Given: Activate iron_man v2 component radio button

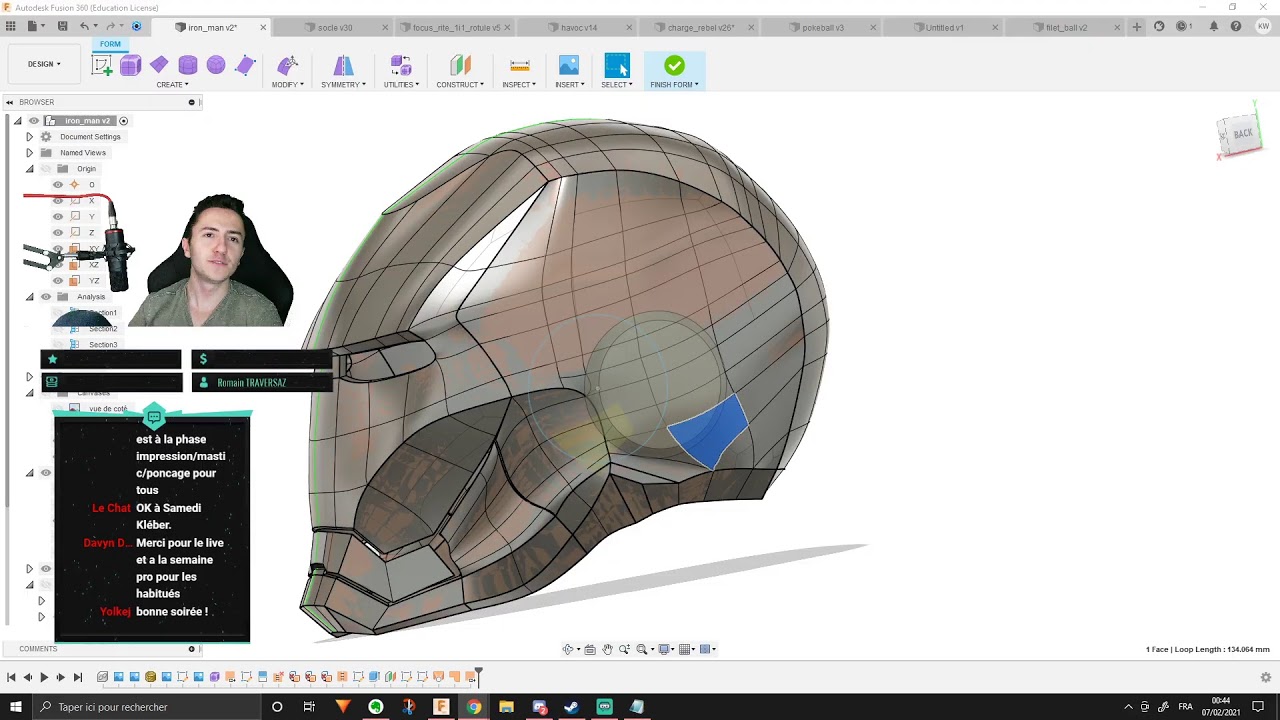Looking at the screenshot, I should point(124,121).
